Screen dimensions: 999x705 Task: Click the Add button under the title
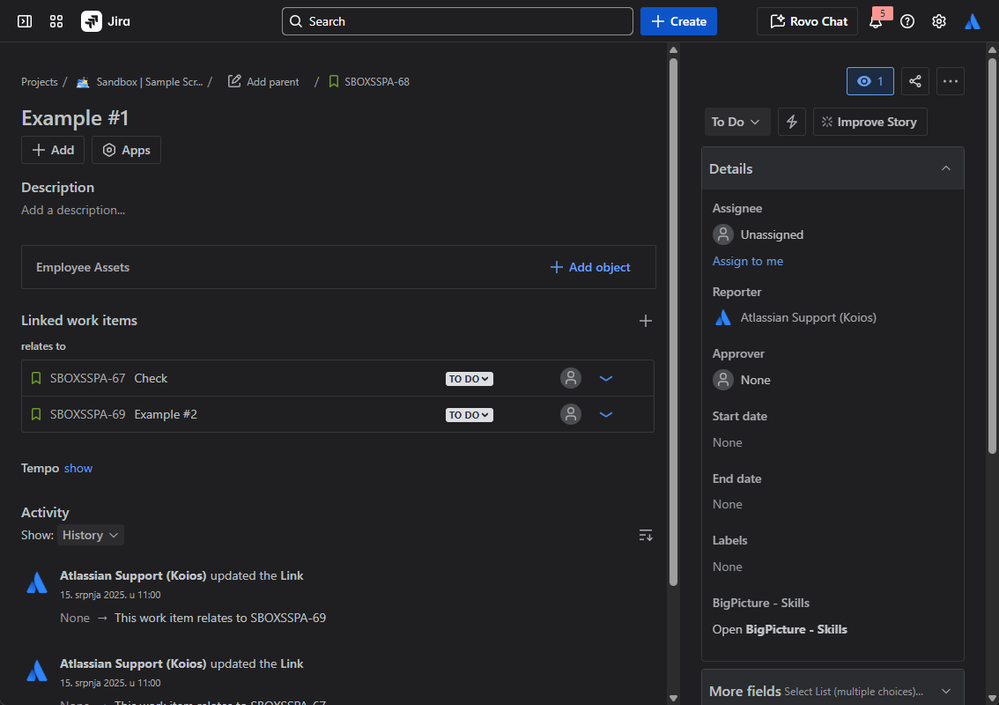click(53, 150)
